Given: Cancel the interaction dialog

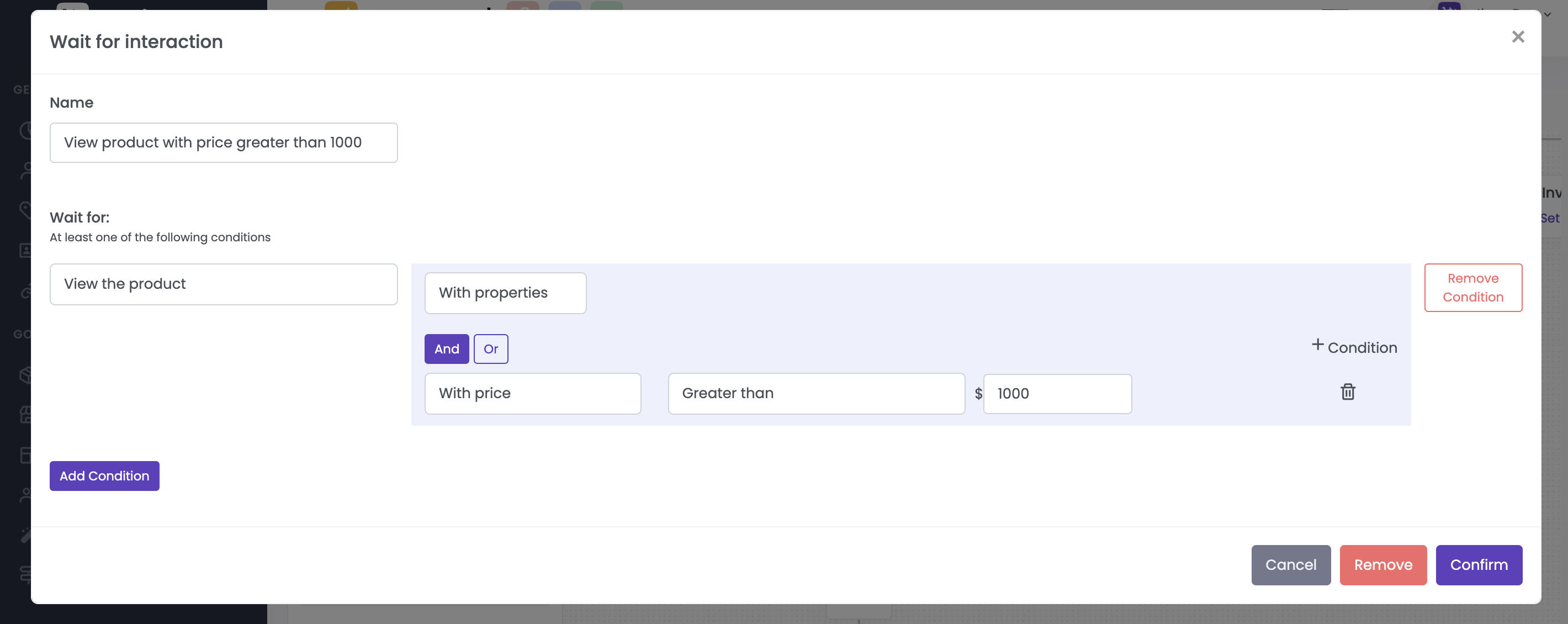Looking at the screenshot, I should tap(1290, 565).
